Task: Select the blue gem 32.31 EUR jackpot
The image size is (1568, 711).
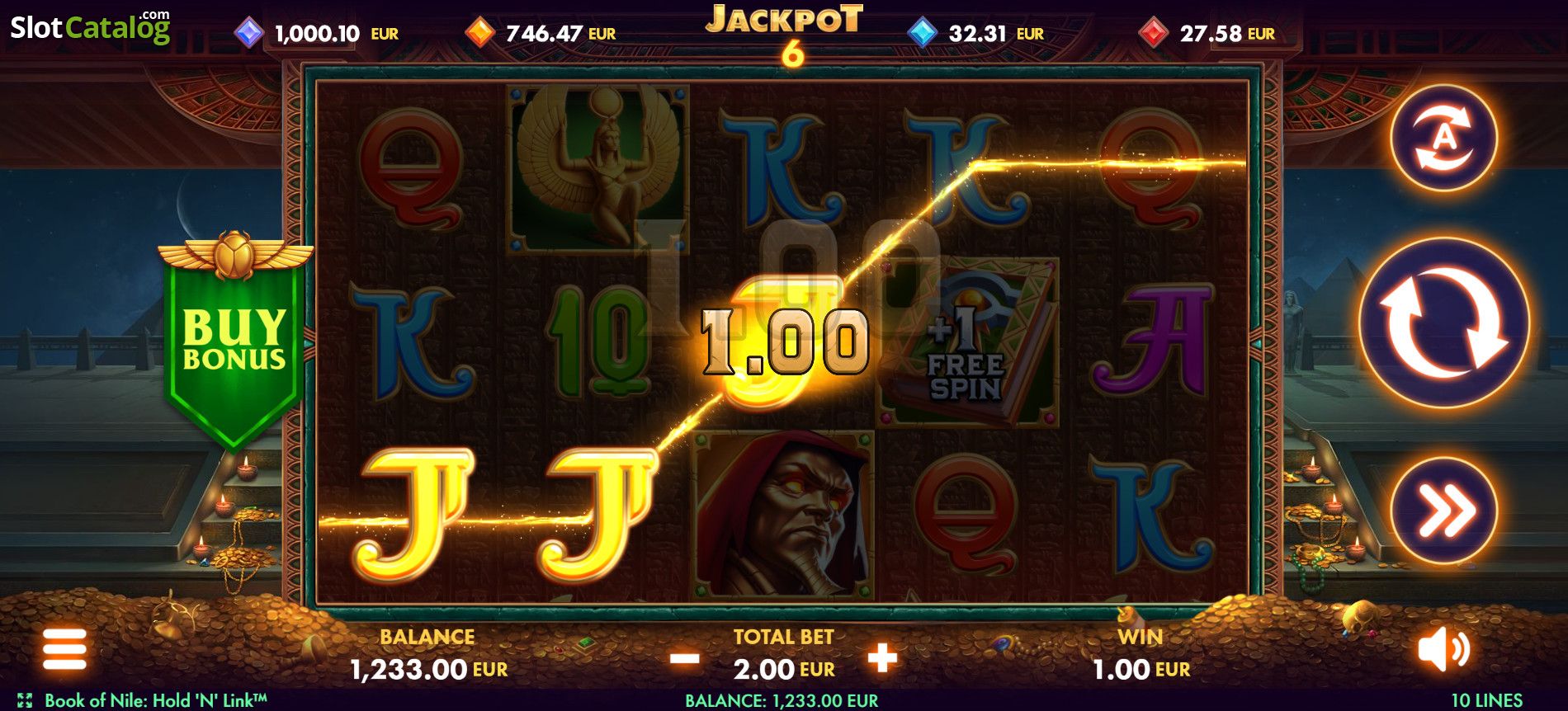Action: tap(976, 33)
